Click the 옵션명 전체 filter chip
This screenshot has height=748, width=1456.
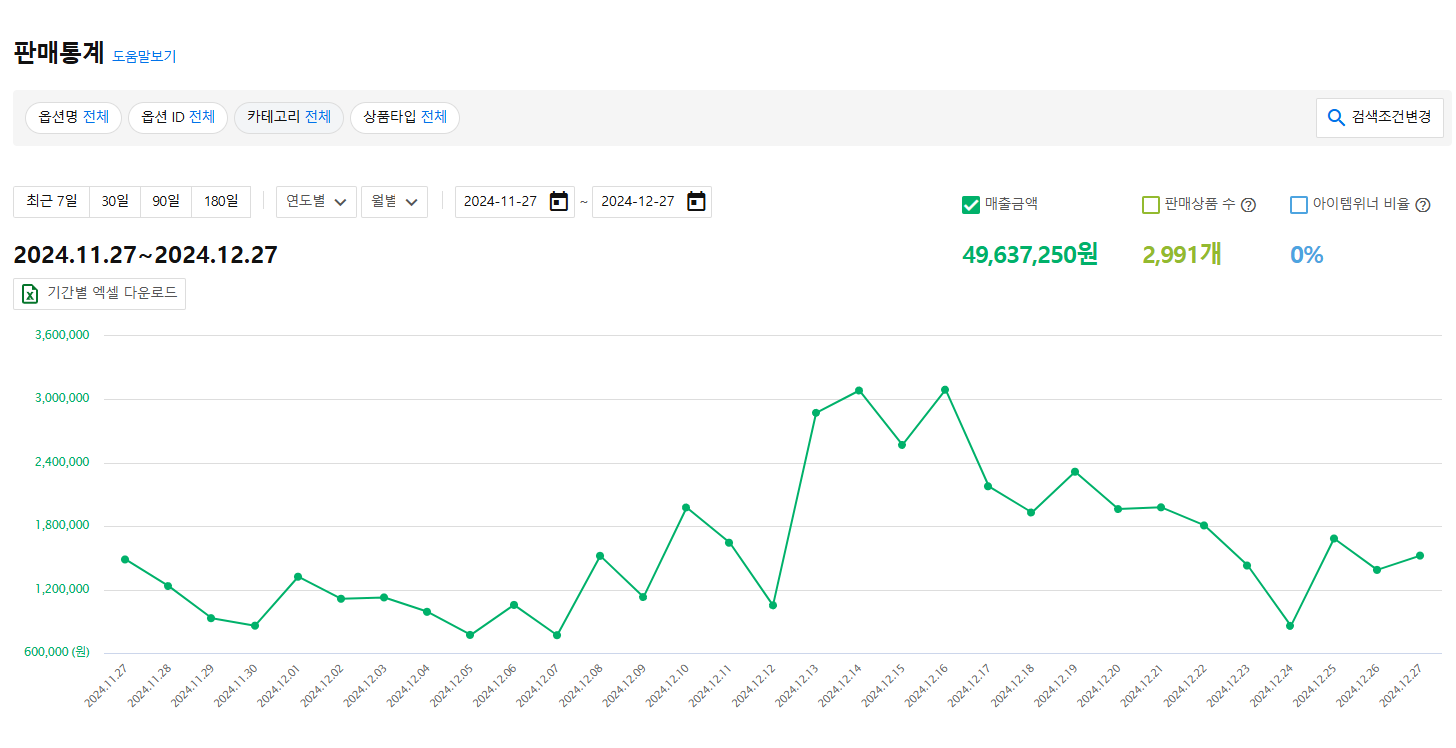73,118
